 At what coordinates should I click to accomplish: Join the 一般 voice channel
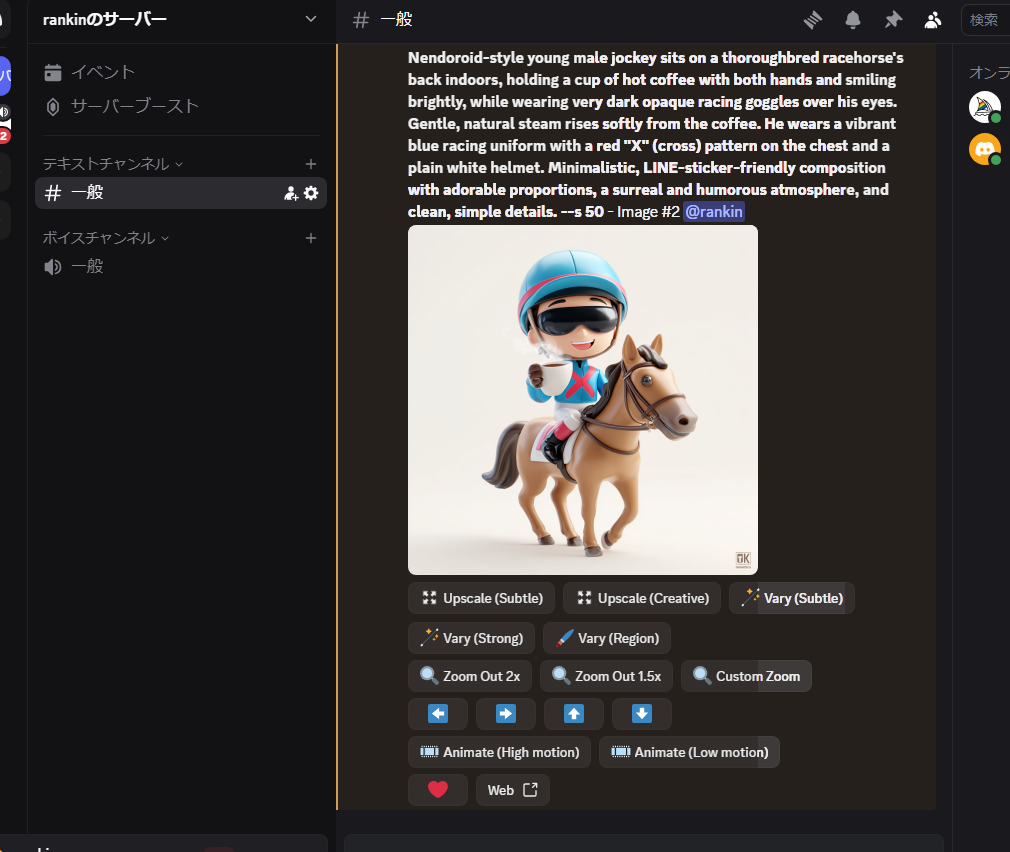[87, 266]
